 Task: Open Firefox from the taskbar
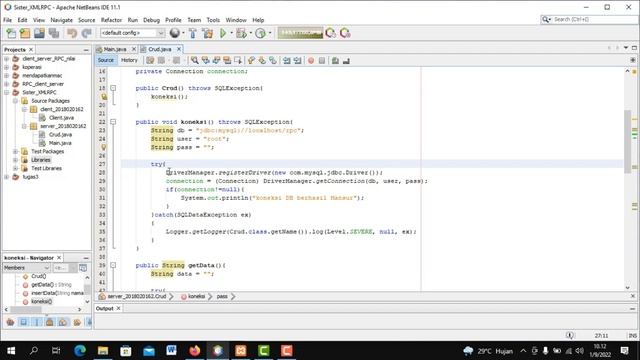195,350
